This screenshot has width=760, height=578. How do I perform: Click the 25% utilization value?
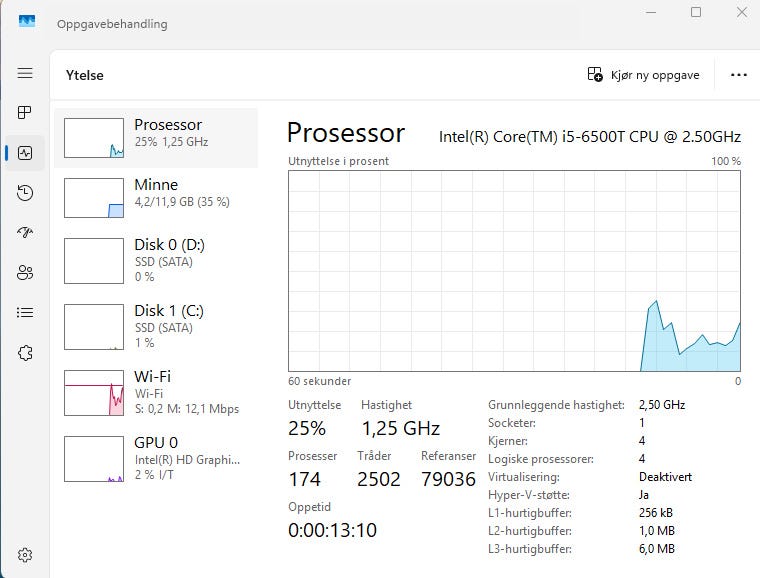(x=307, y=428)
